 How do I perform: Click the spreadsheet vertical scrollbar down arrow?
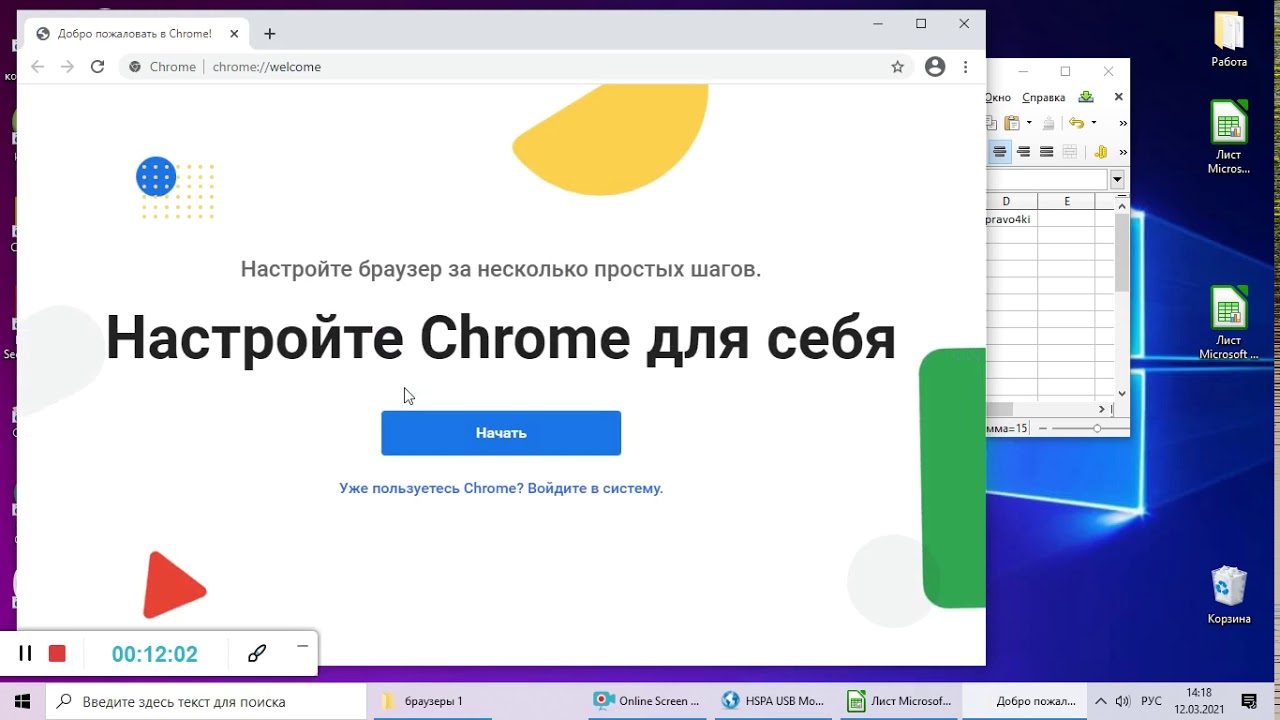pyautogui.click(x=1122, y=394)
